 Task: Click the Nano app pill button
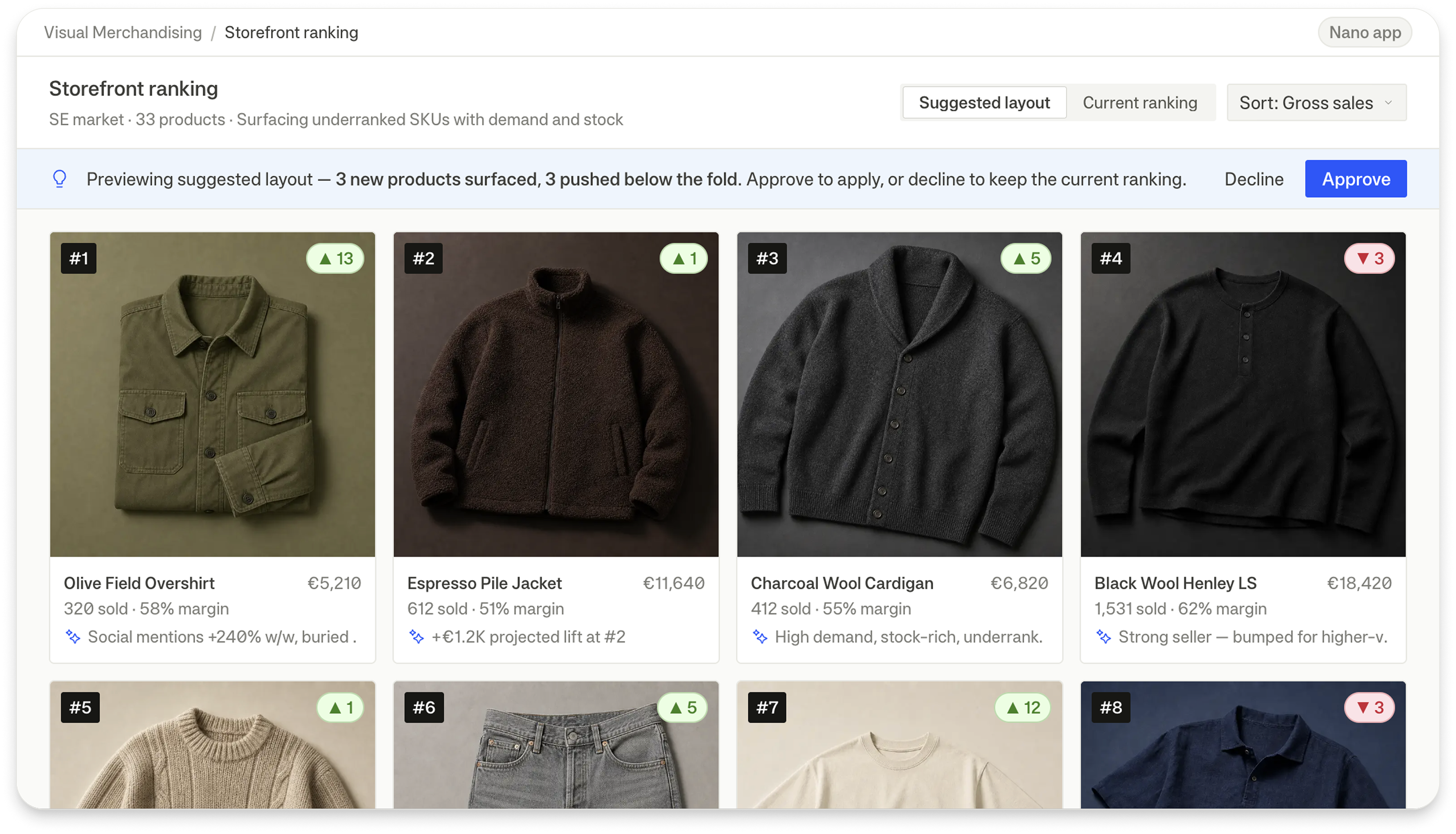[x=1365, y=32]
